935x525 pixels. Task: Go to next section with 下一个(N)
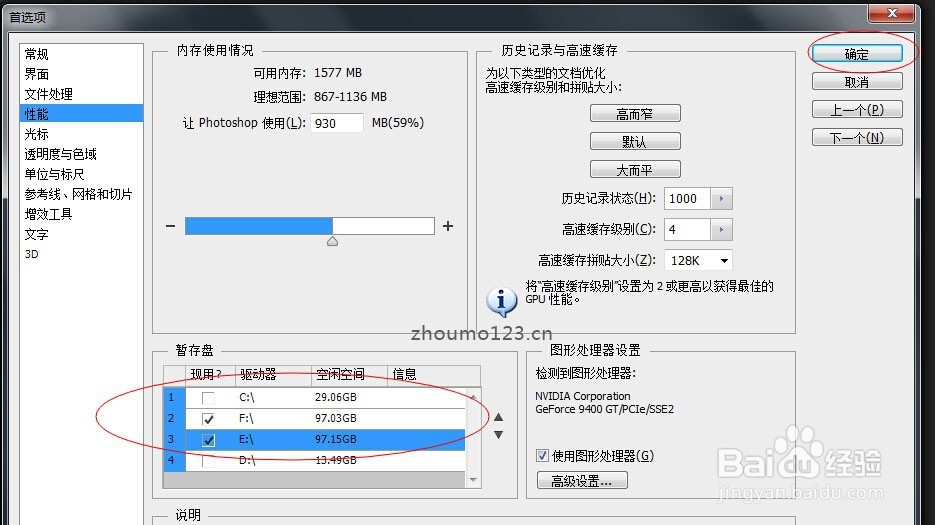857,138
